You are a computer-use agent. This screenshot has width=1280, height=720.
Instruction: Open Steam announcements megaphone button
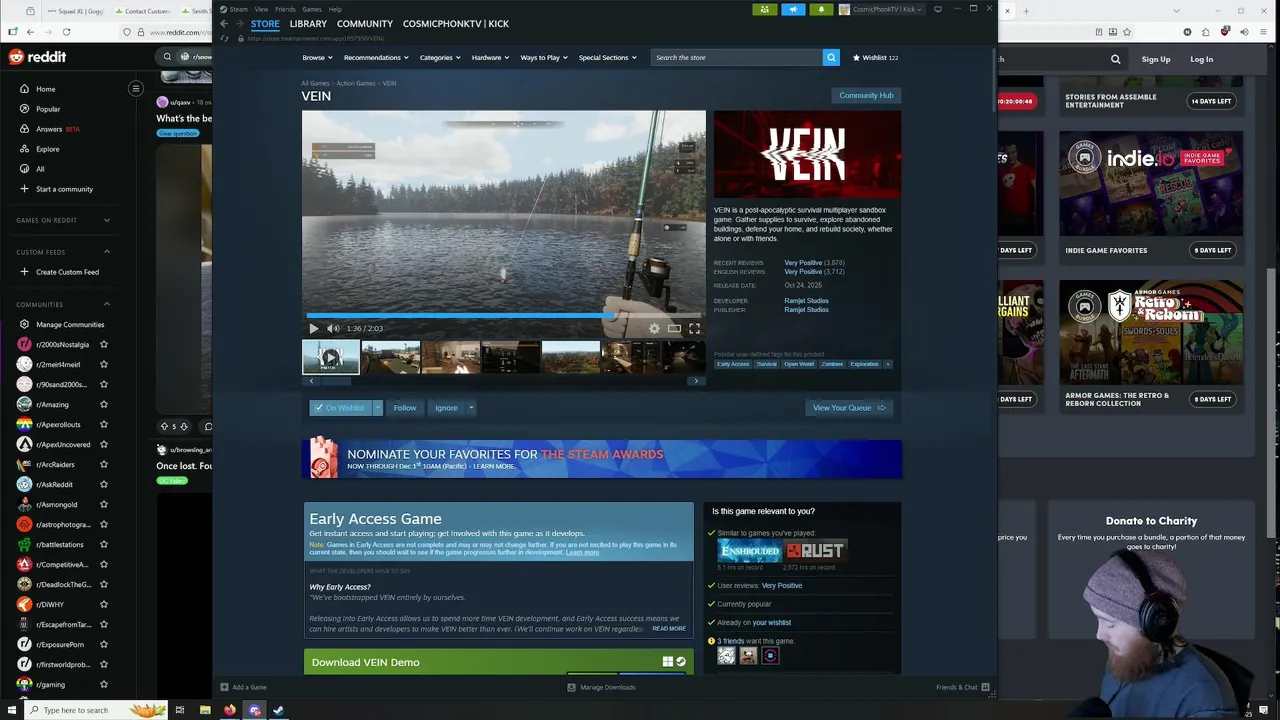coord(793,9)
